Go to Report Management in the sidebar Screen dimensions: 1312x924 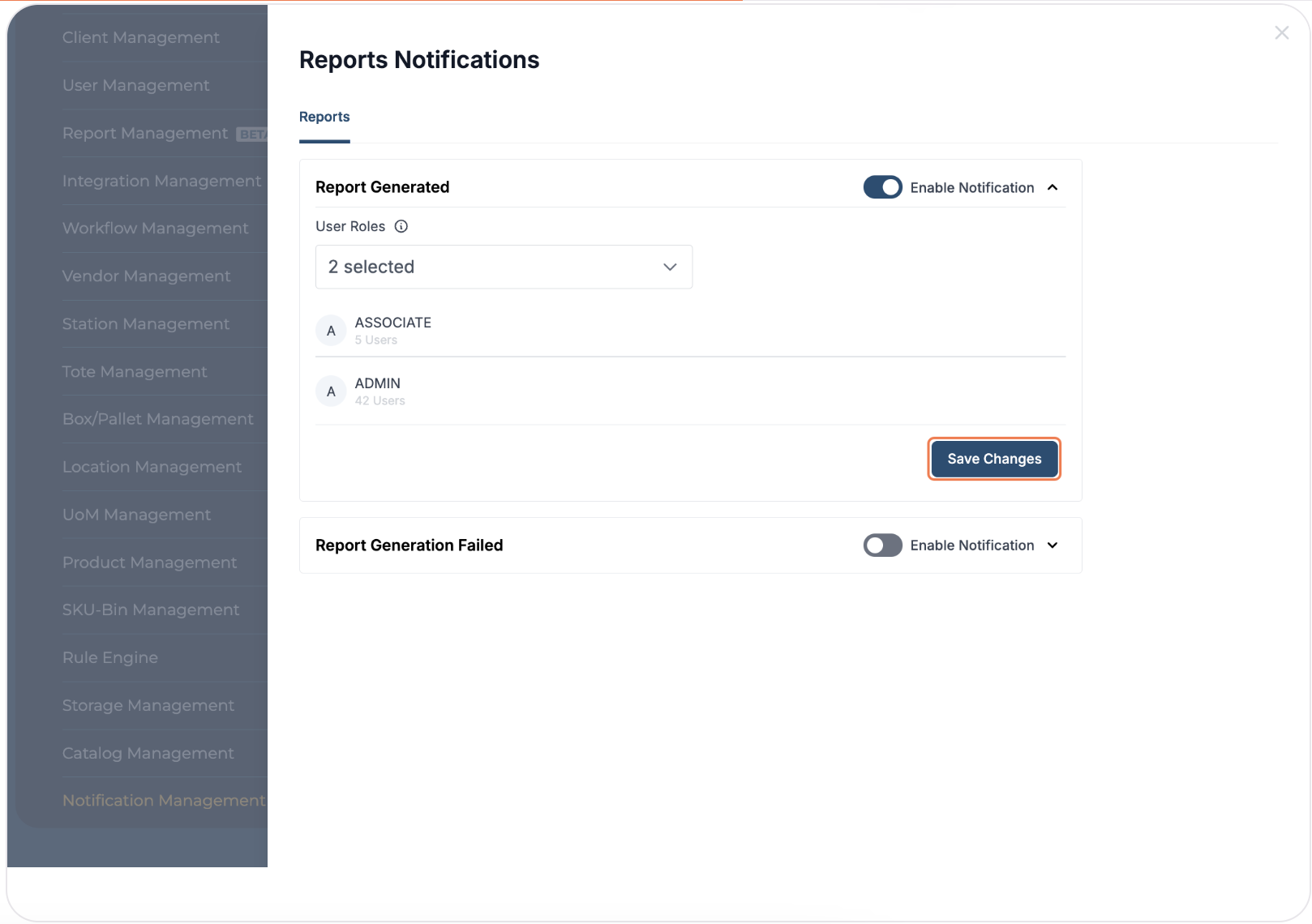[x=145, y=134]
